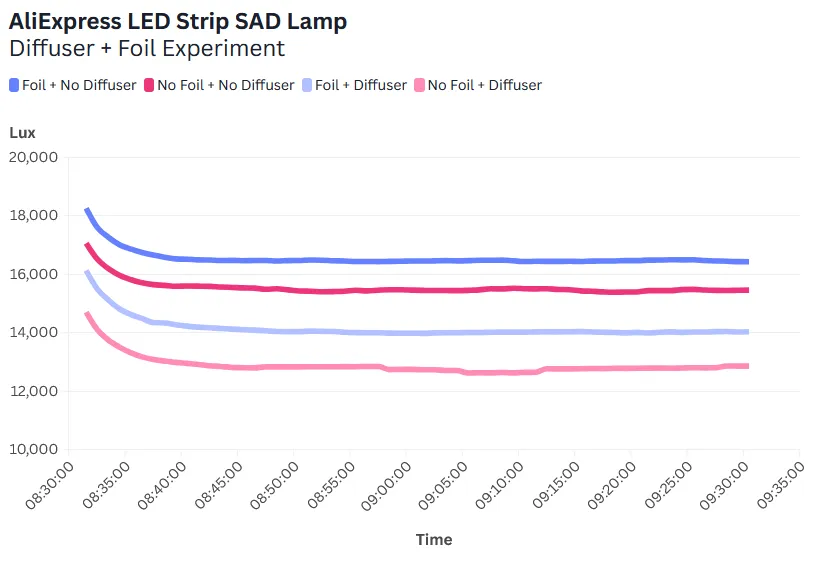Select the 10,000 y-axis tick label
This screenshot has width=822, height=570.
pos(34,449)
